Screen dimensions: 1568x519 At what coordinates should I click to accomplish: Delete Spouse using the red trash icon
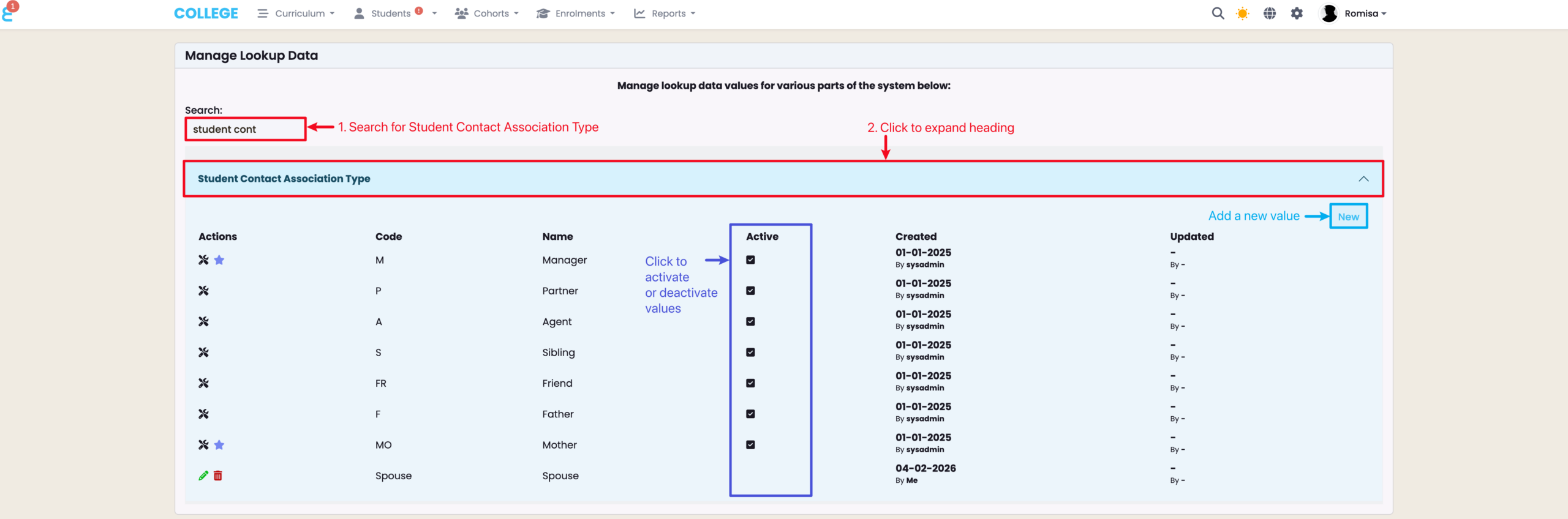point(218,476)
